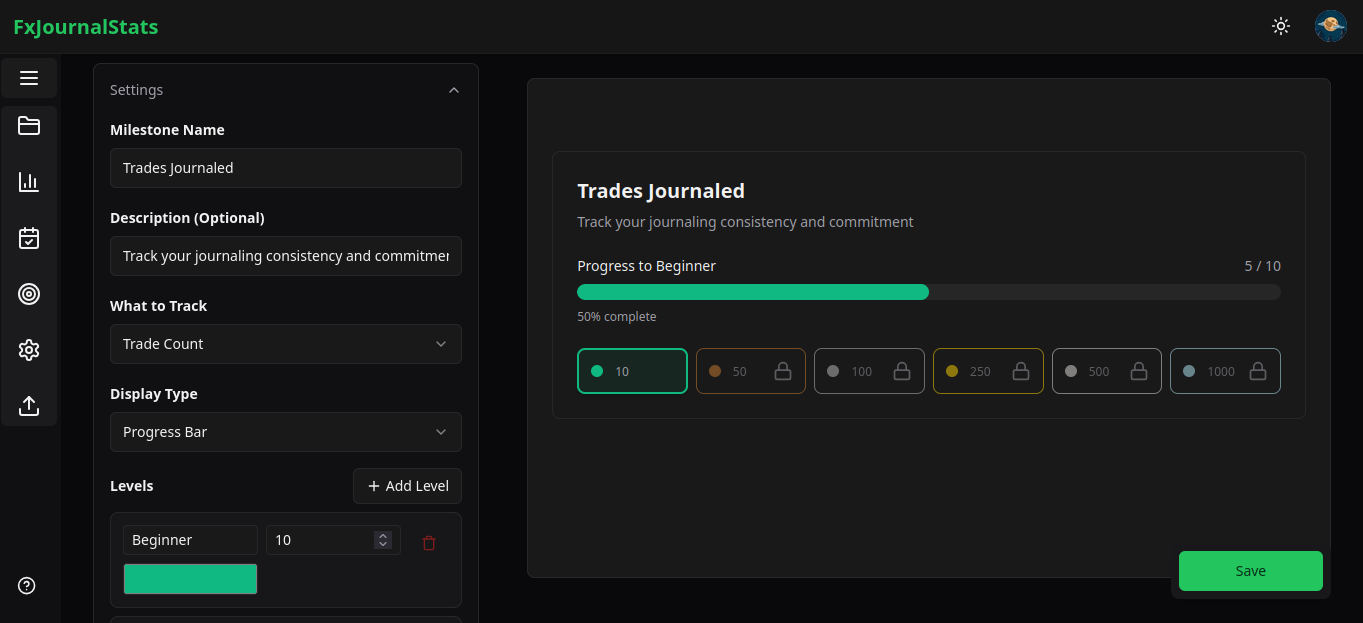
Task: Select the 10 trades milestone level
Action: [632, 371]
